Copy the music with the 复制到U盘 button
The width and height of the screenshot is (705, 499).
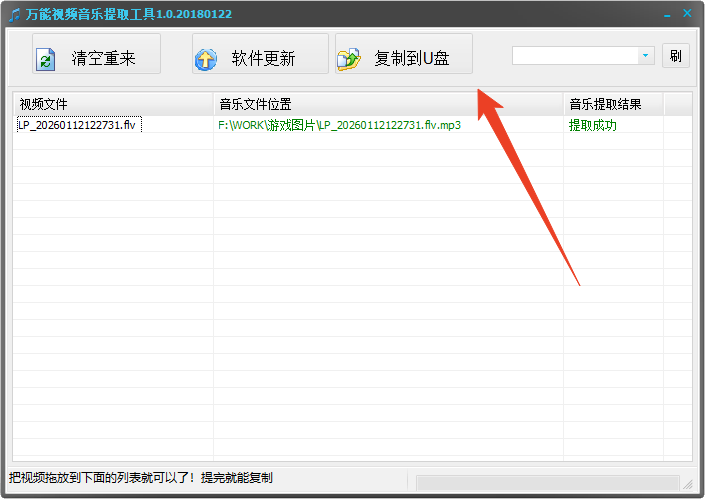pos(404,55)
